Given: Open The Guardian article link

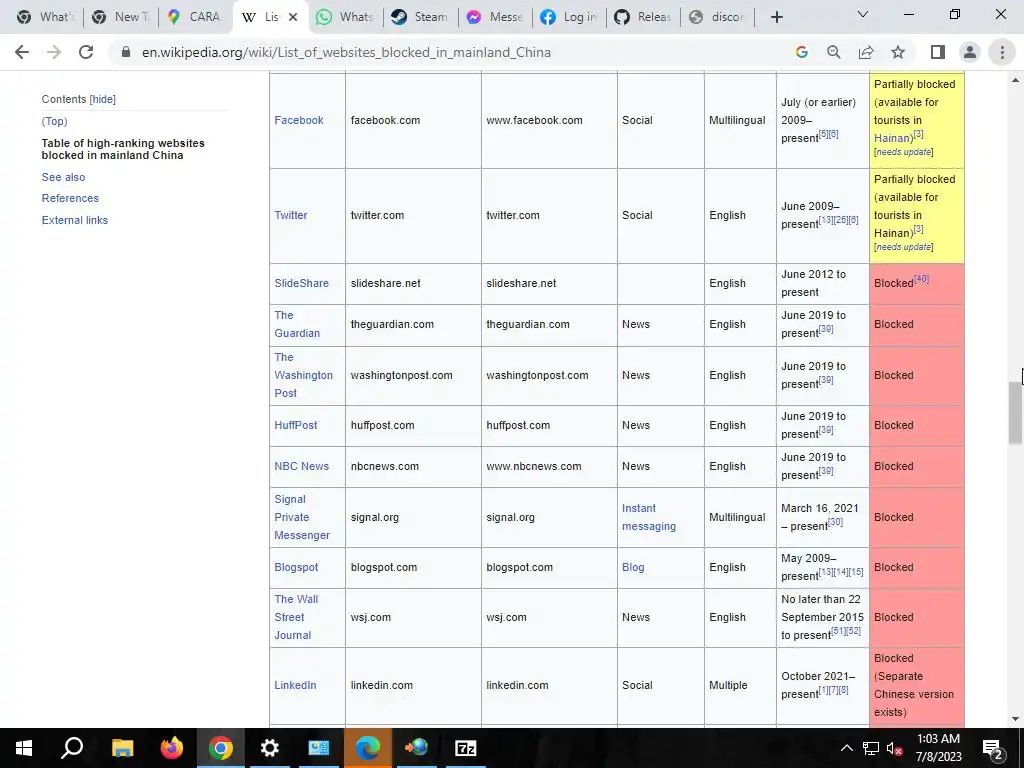Looking at the screenshot, I should pos(296,324).
